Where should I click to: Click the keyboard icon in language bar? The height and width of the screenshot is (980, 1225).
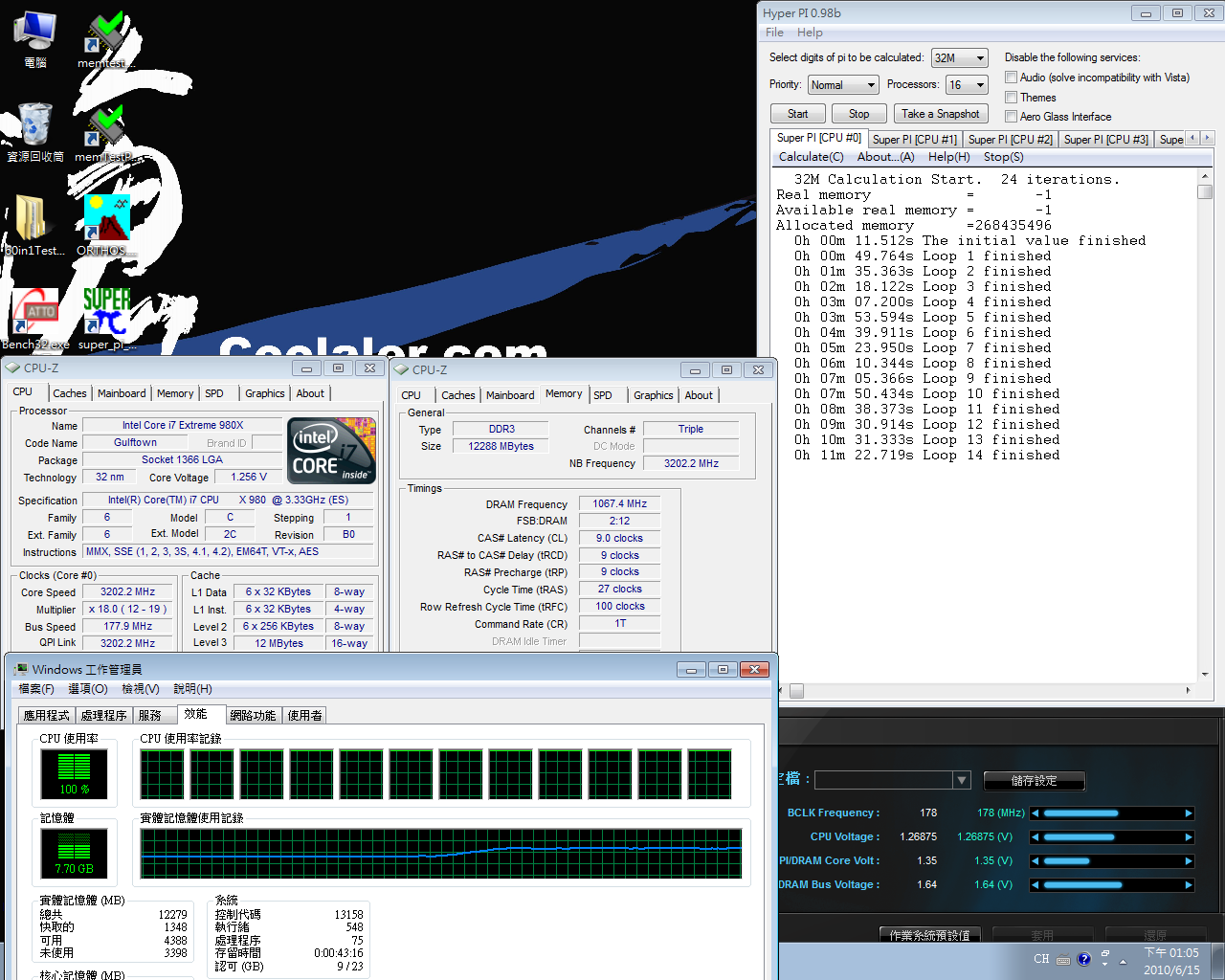[x=1063, y=960]
